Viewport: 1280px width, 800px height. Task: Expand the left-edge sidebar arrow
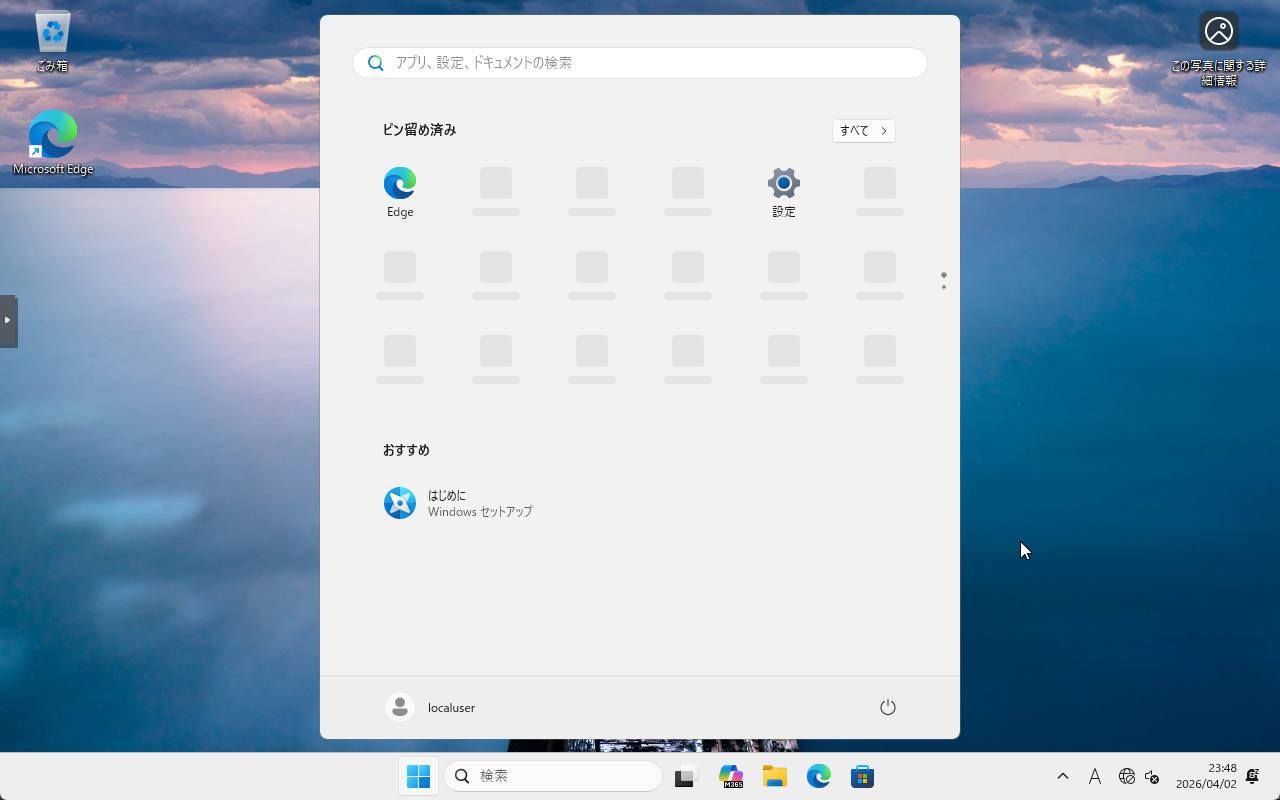(9, 319)
